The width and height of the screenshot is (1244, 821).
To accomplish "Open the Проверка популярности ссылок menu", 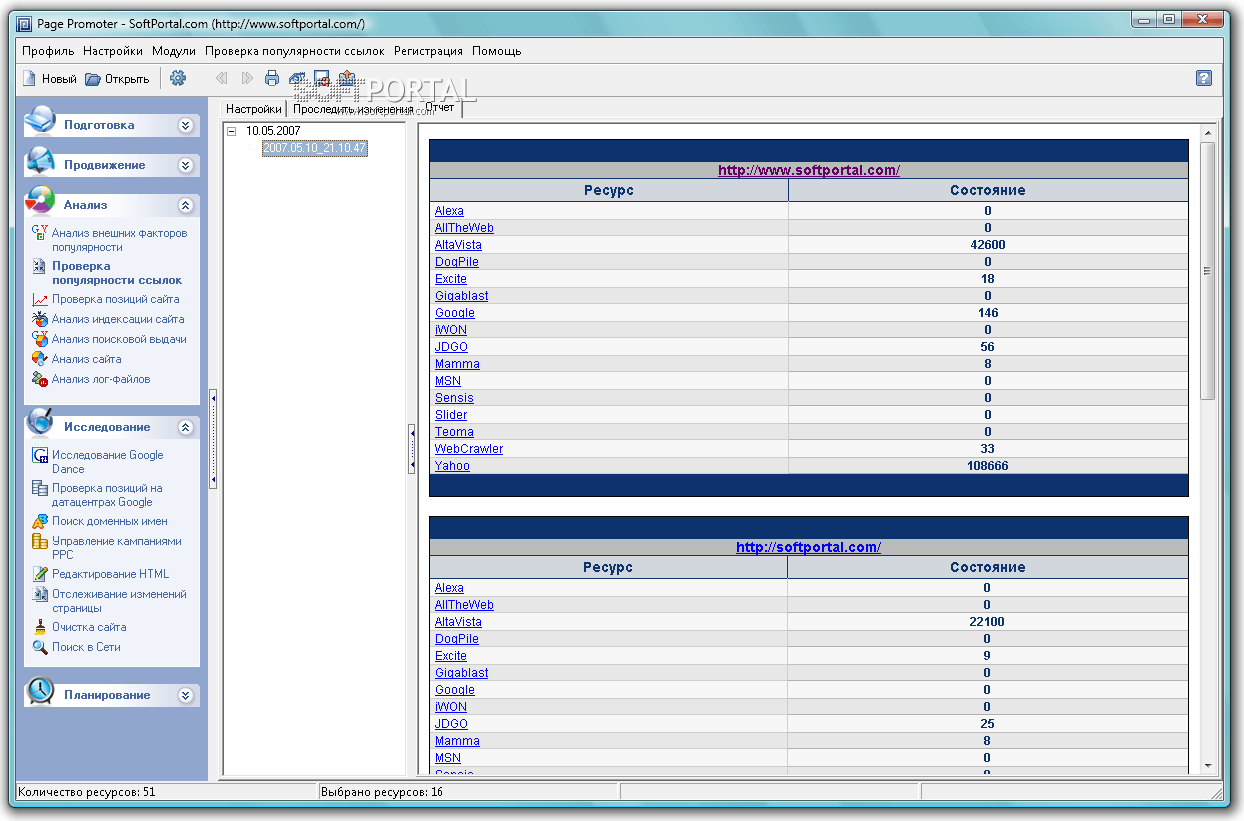I will click(x=294, y=51).
